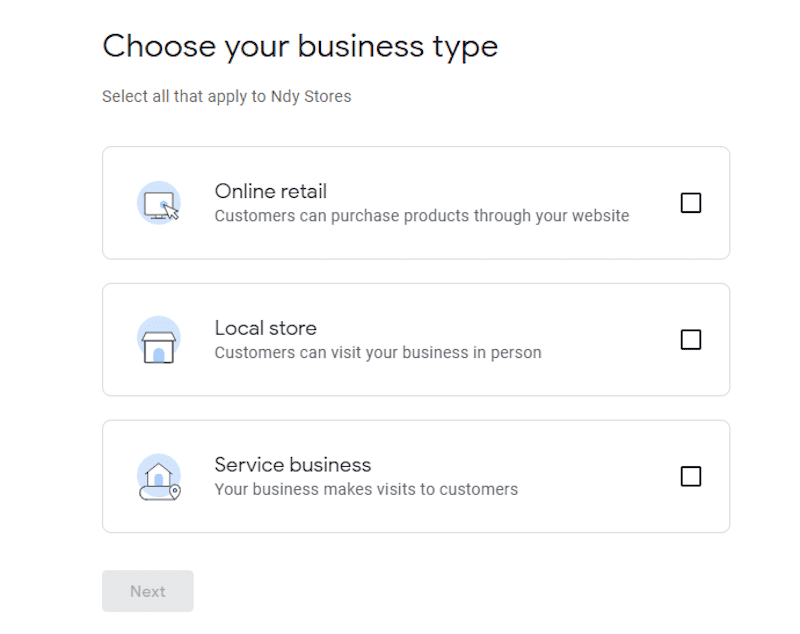Click the Choose your business type heading
This screenshot has width=800, height=634.
pos(300,46)
